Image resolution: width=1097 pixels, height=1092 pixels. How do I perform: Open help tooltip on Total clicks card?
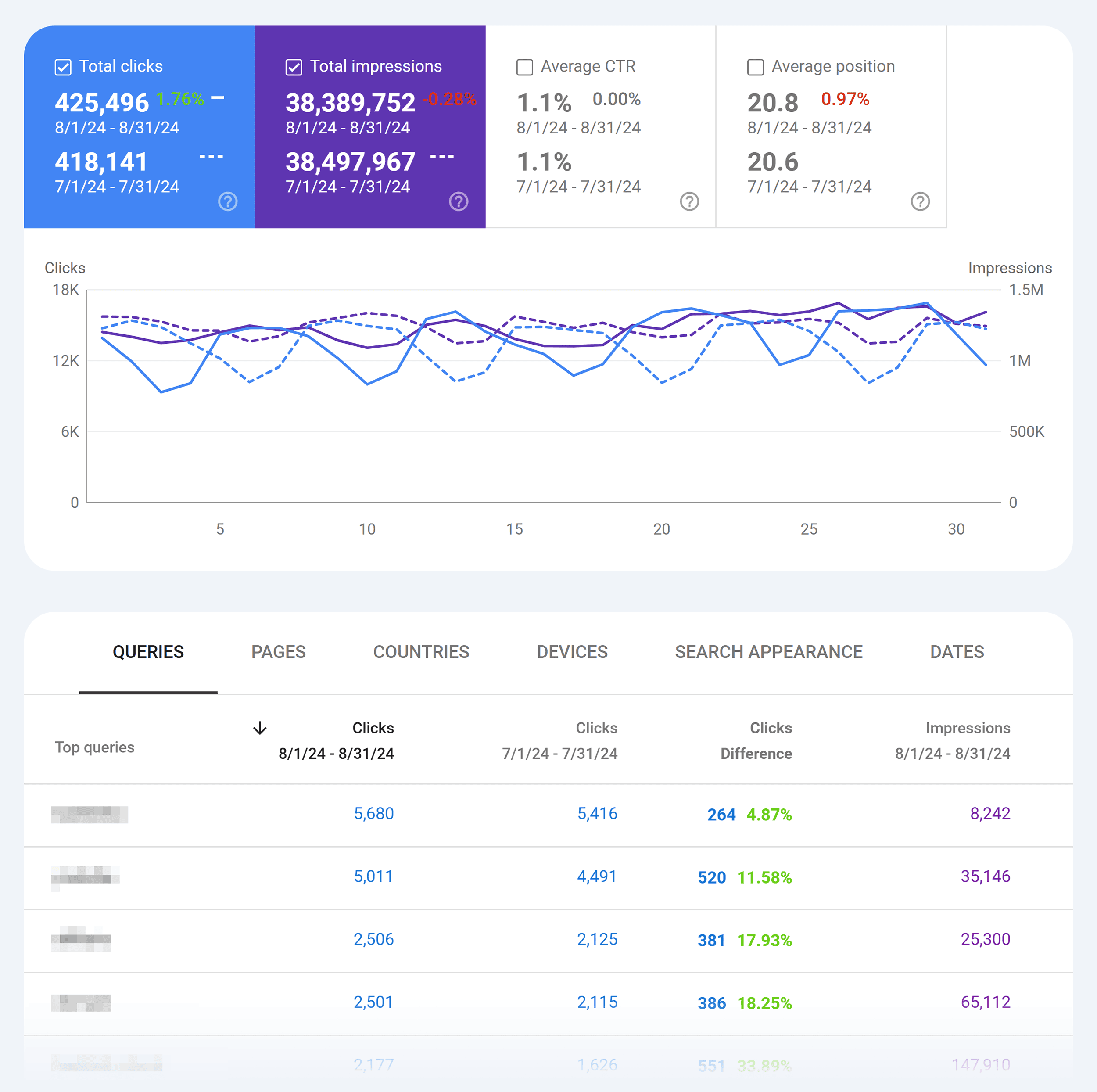point(227,201)
